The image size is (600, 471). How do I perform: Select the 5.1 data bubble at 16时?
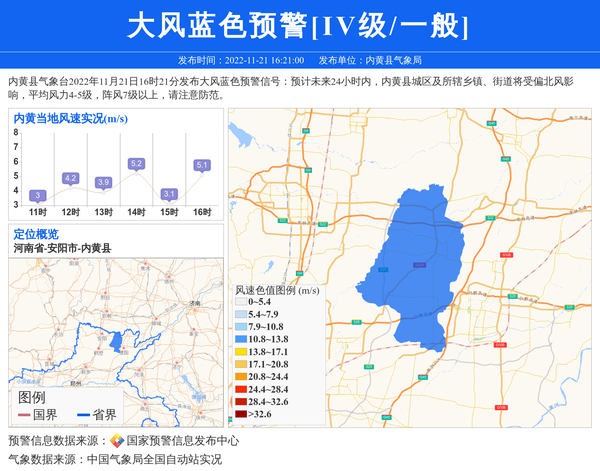202,165
